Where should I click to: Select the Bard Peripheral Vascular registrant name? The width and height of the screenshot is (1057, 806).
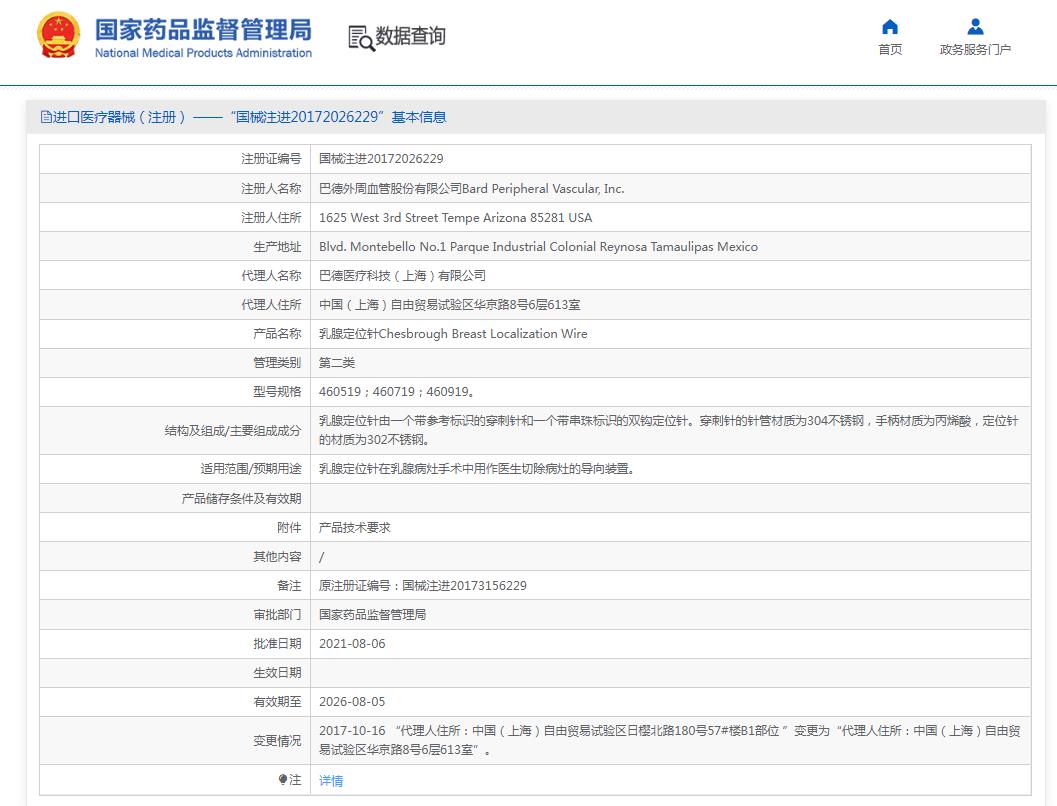(471, 188)
